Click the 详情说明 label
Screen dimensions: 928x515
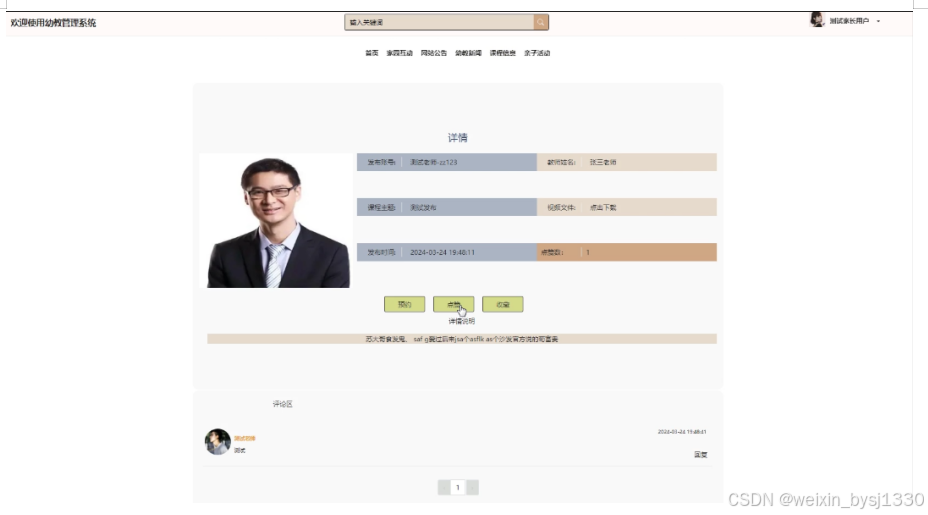tap(462, 321)
